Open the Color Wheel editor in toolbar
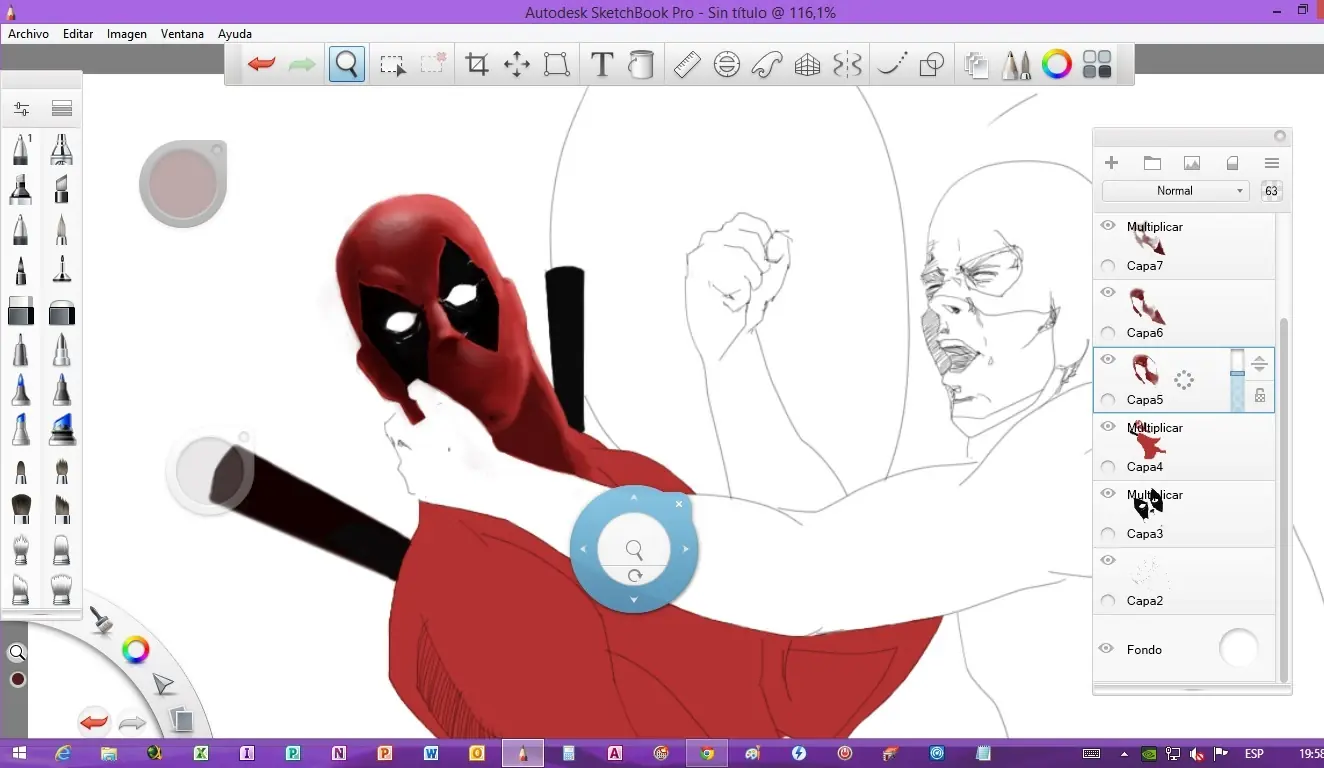Screen dimensions: 1324x768 click(1057, 66)
